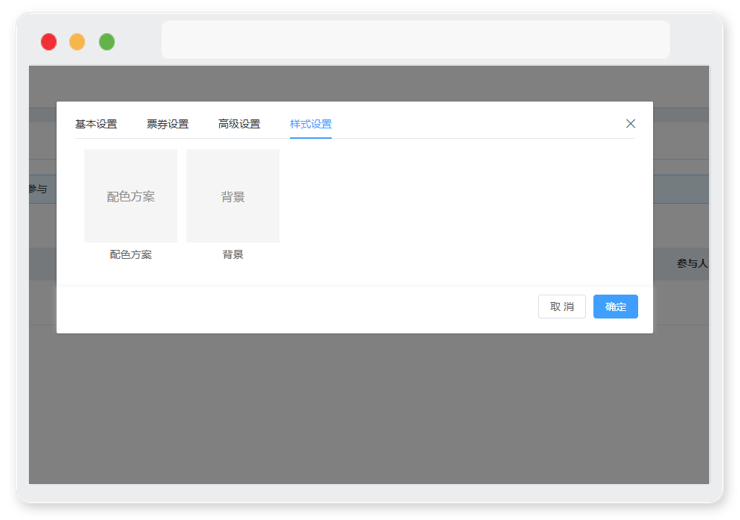Open the 配色方案 thumbnail card
740x520 pixels.
click(131, 196)
